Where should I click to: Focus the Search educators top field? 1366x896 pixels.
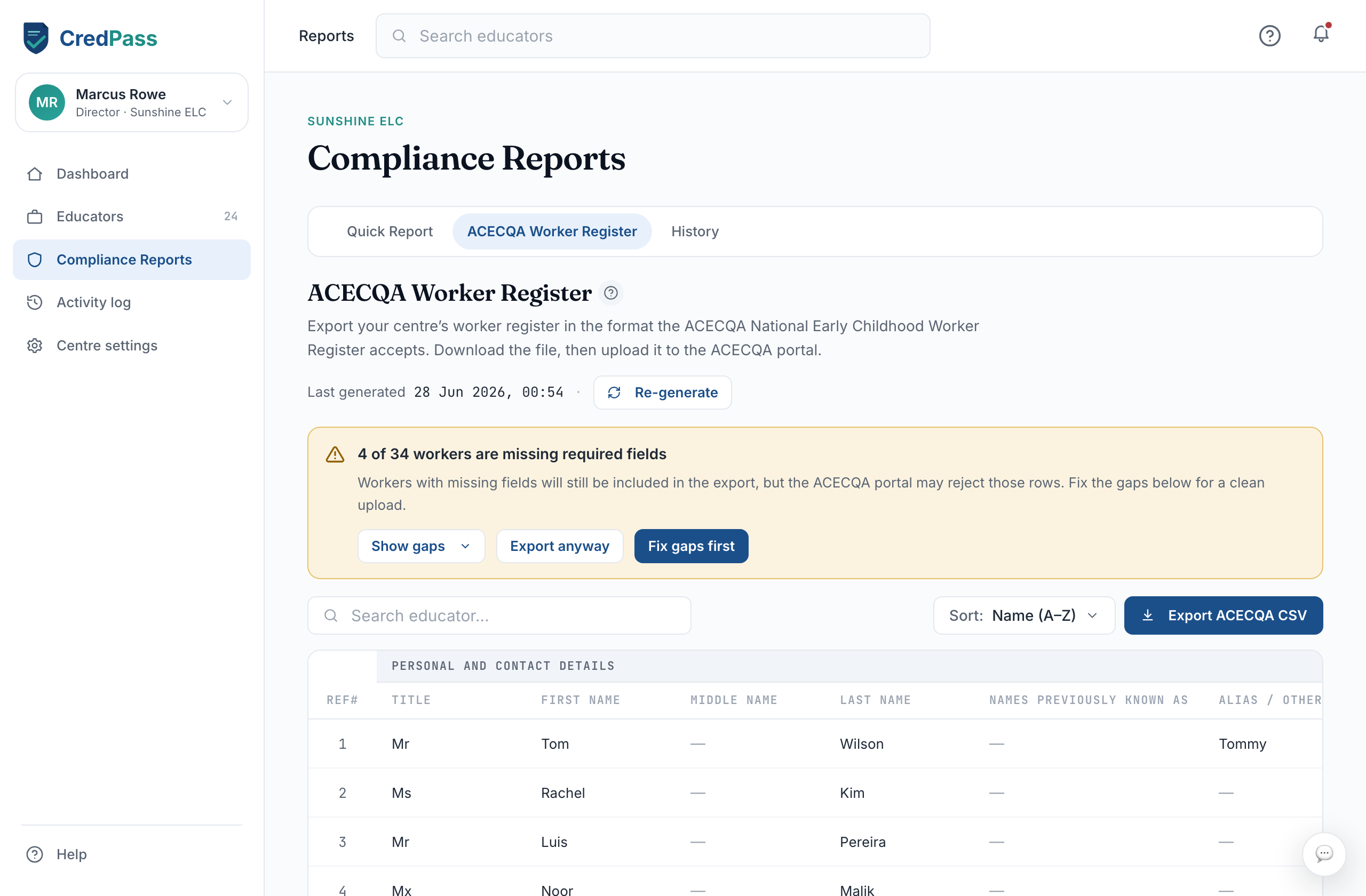pos(653,36)
